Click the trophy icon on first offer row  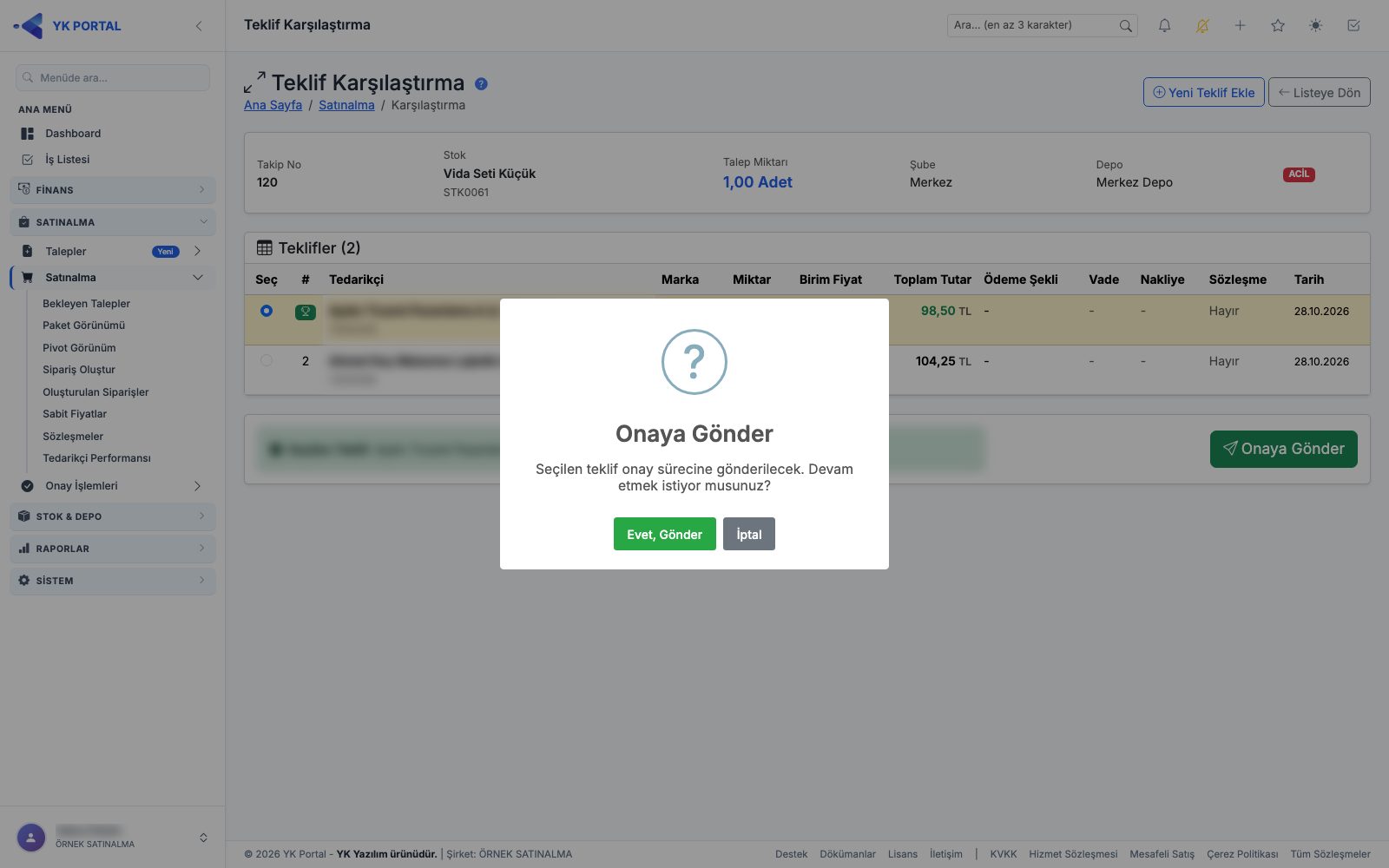click(306, 312)
